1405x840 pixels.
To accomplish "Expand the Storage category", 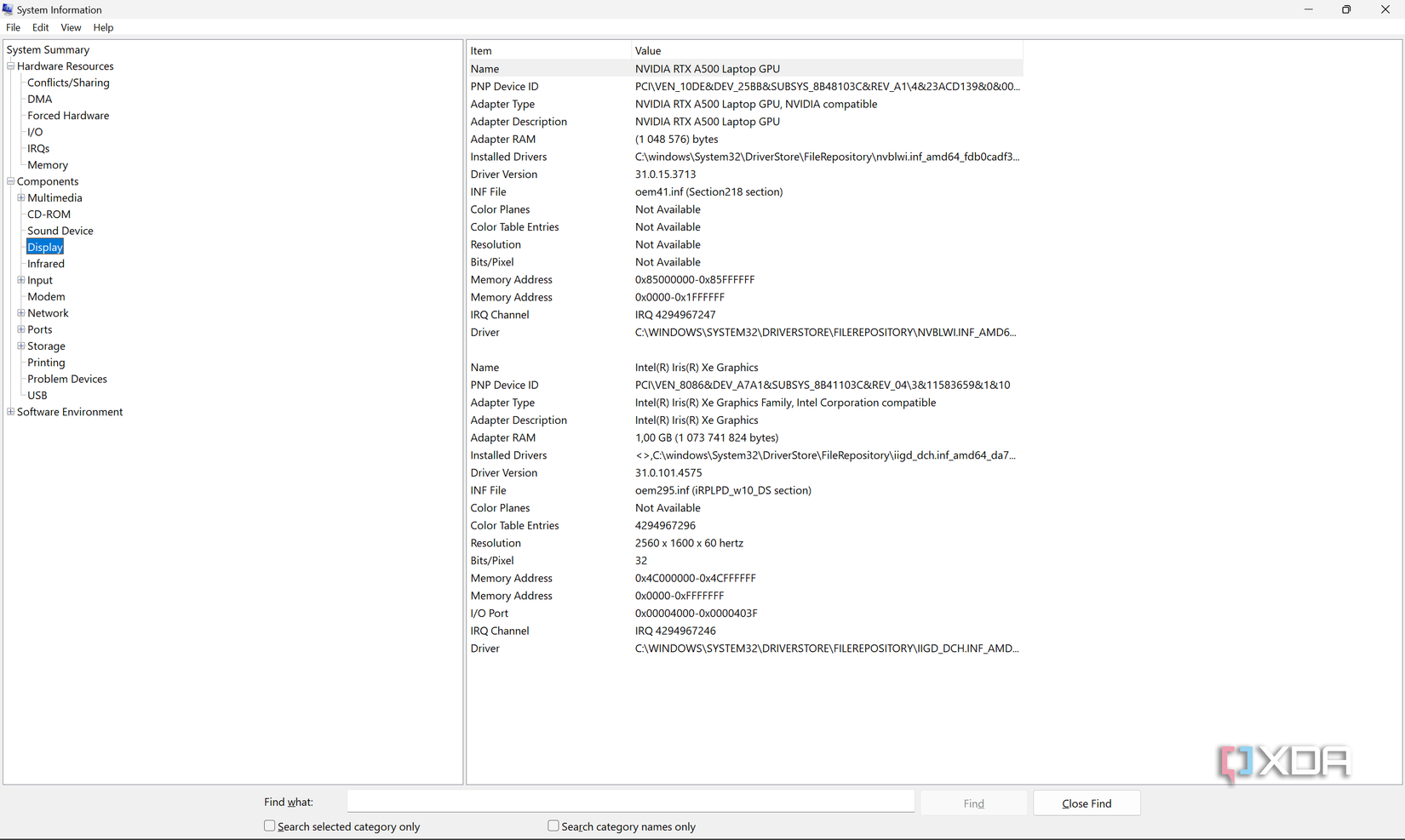I will point(20,346).
